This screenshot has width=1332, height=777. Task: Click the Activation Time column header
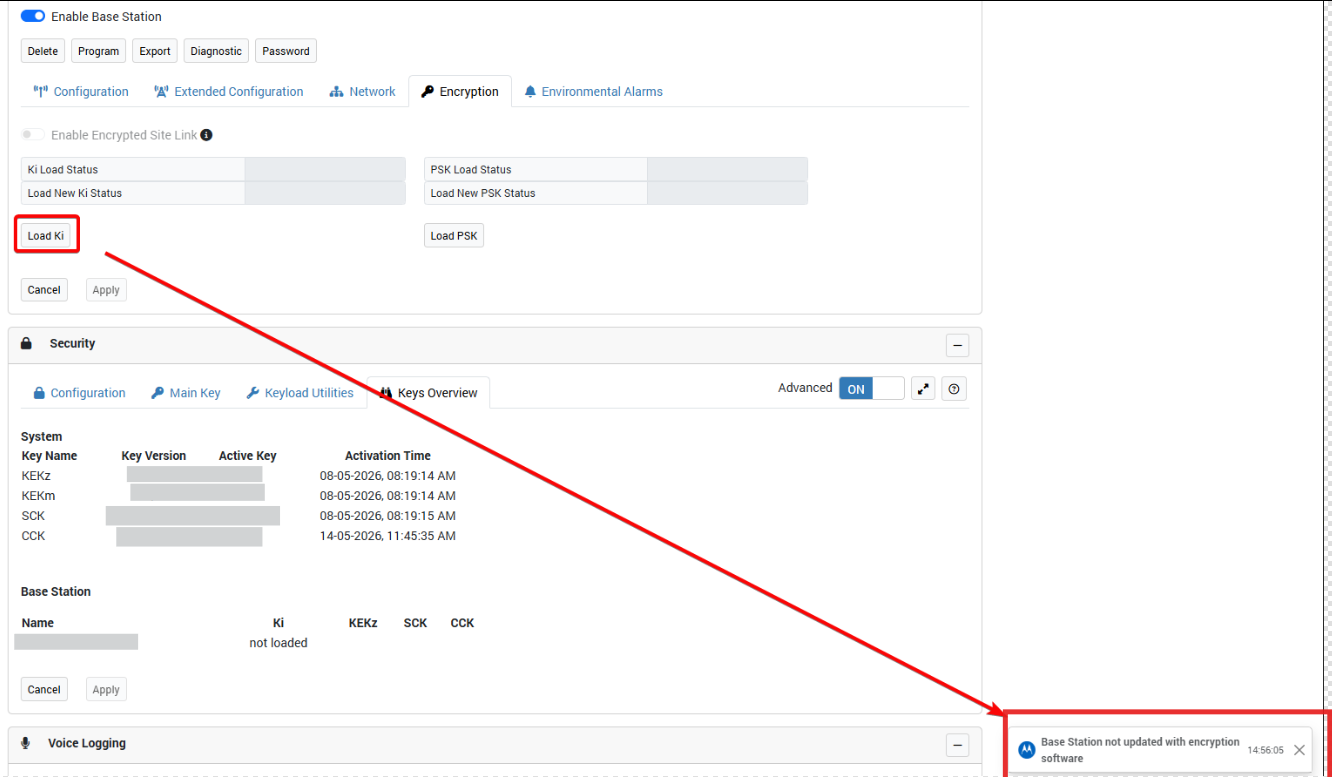click(388, 456)
